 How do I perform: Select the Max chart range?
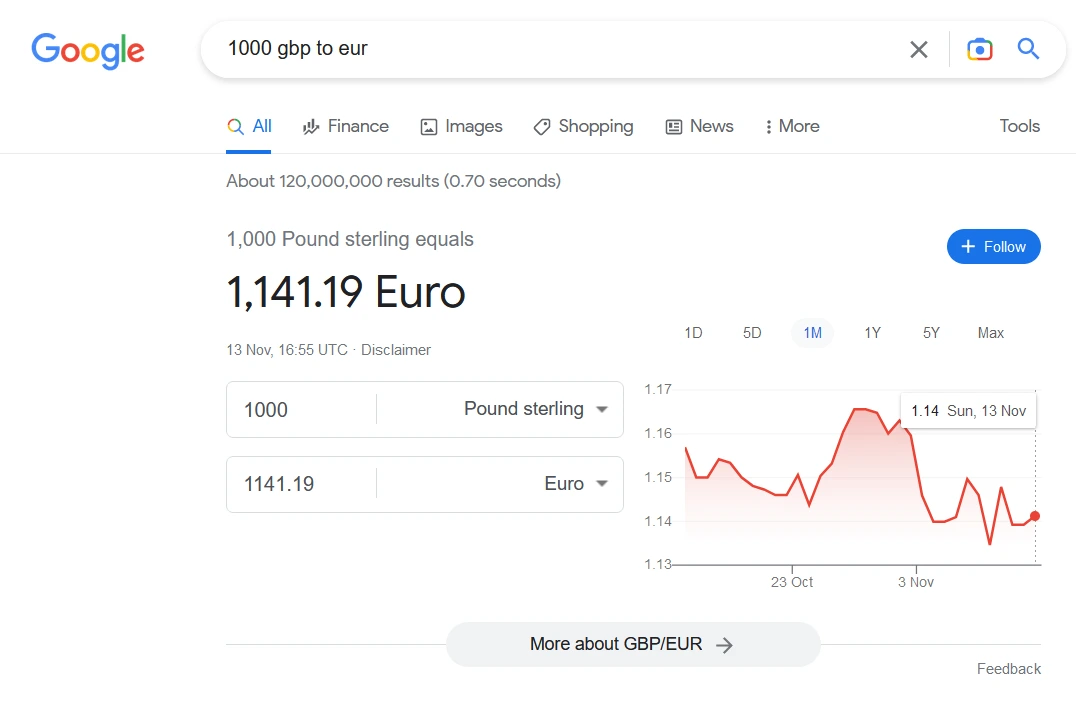990,333
